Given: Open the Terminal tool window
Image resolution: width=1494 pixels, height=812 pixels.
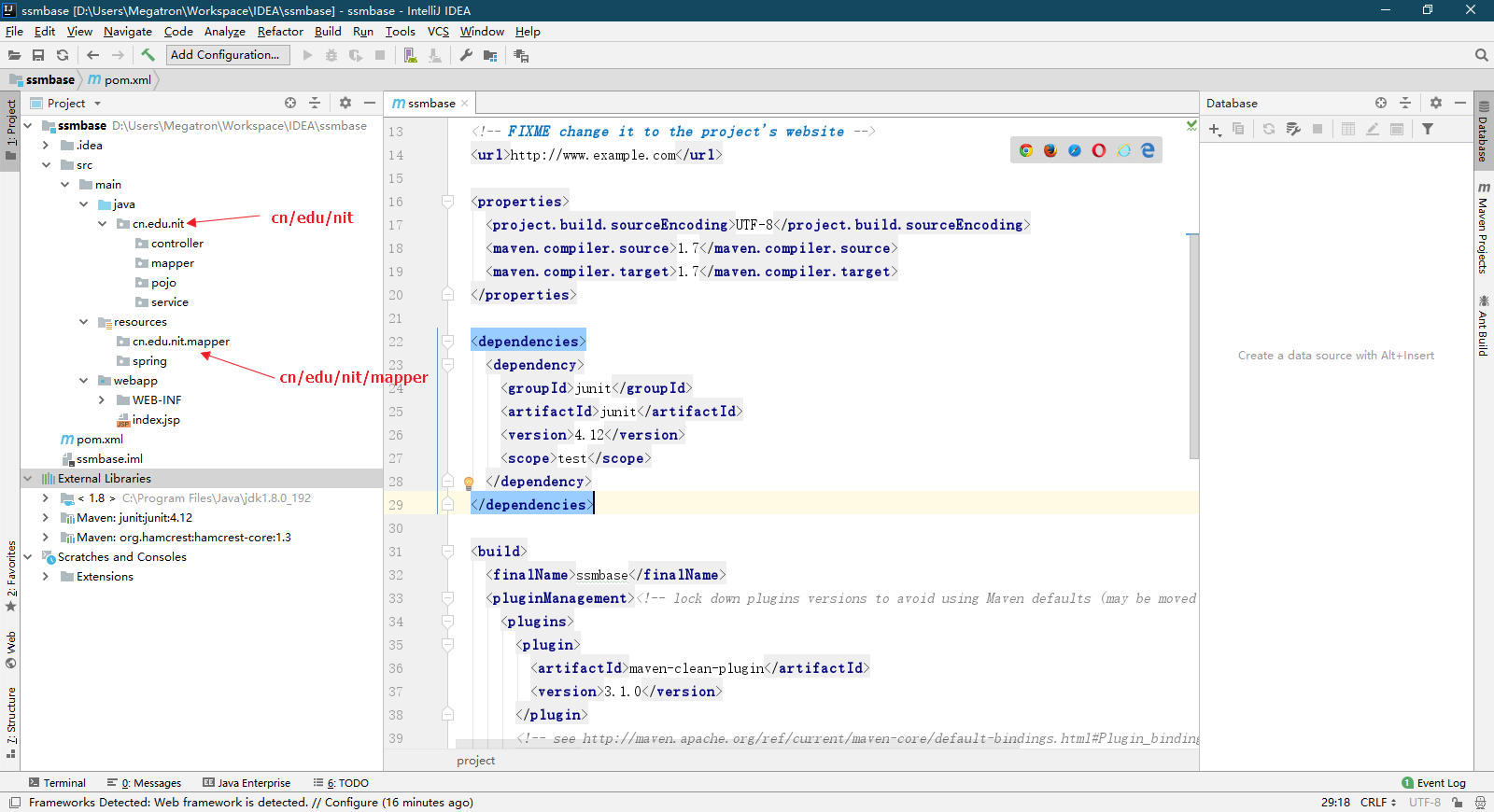Looking at the screenshot, I should click(x=57, y=783).
